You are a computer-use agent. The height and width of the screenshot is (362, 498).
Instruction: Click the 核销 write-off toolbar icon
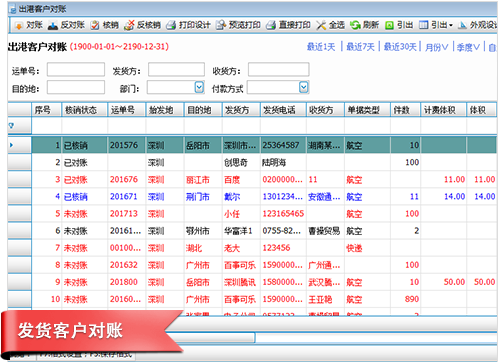point(95,25)
